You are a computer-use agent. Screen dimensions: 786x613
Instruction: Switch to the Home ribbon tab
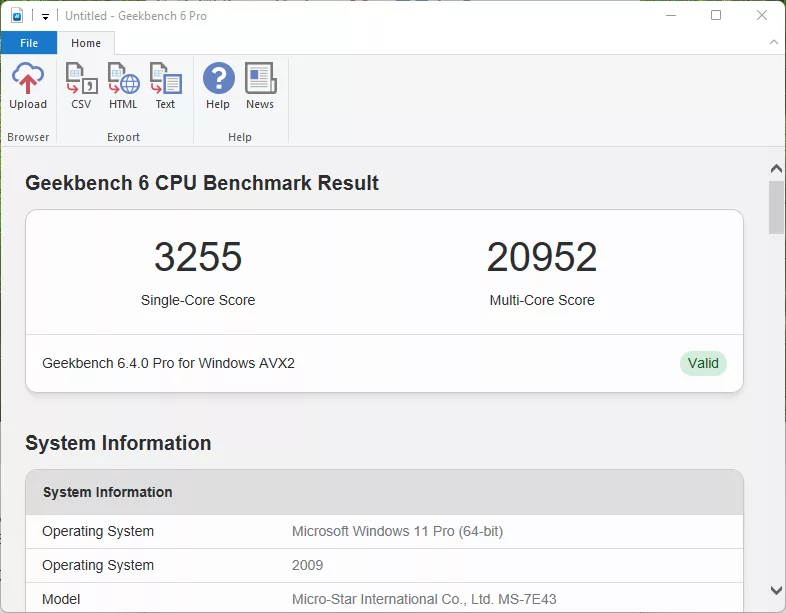[x=86, y=43]
